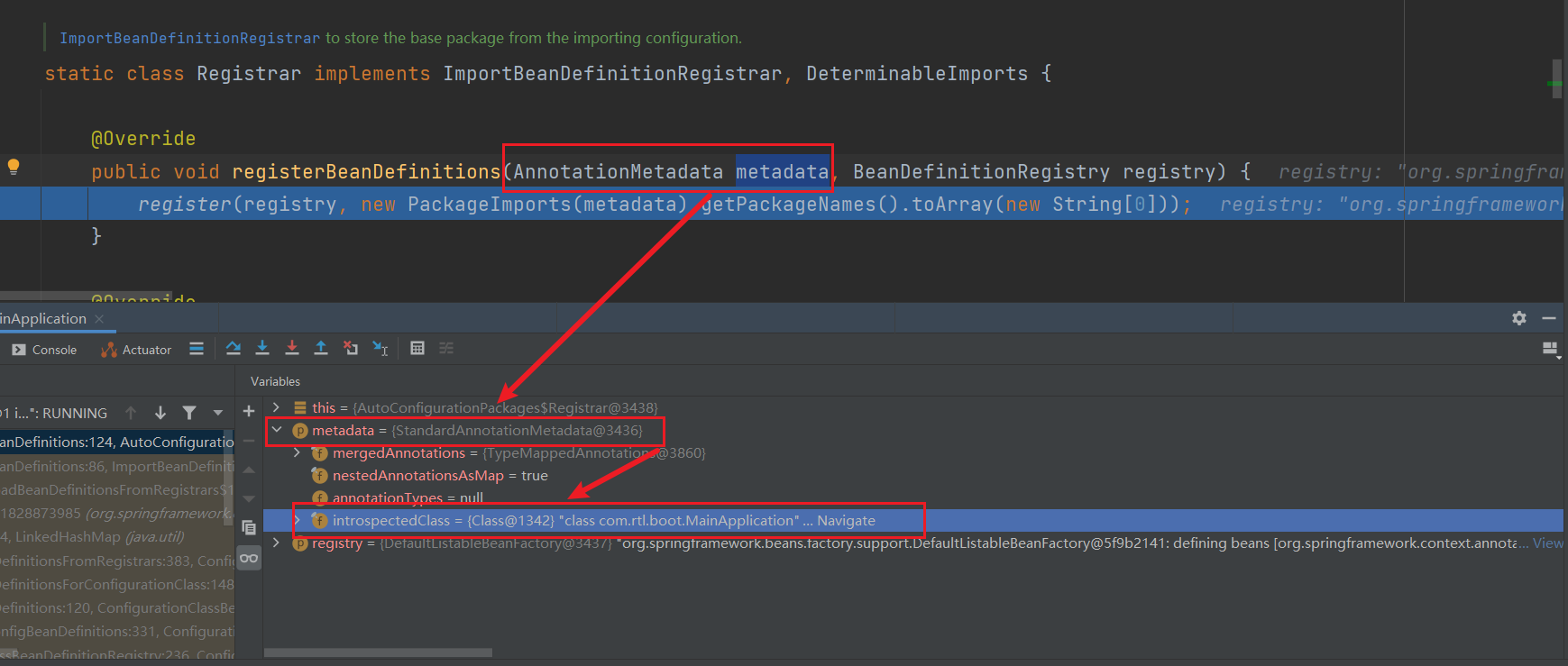Click the highlighted metadata parameter in editor
Viewport: 1568px width, 666px height.
pyautogui.click(x=783, y=171)
